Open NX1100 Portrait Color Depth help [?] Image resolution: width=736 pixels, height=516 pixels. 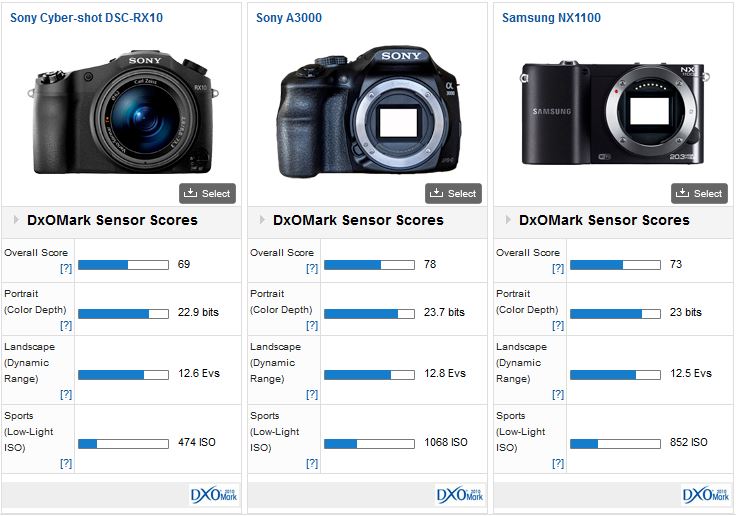pyautogui.click(x=558, y=325)
